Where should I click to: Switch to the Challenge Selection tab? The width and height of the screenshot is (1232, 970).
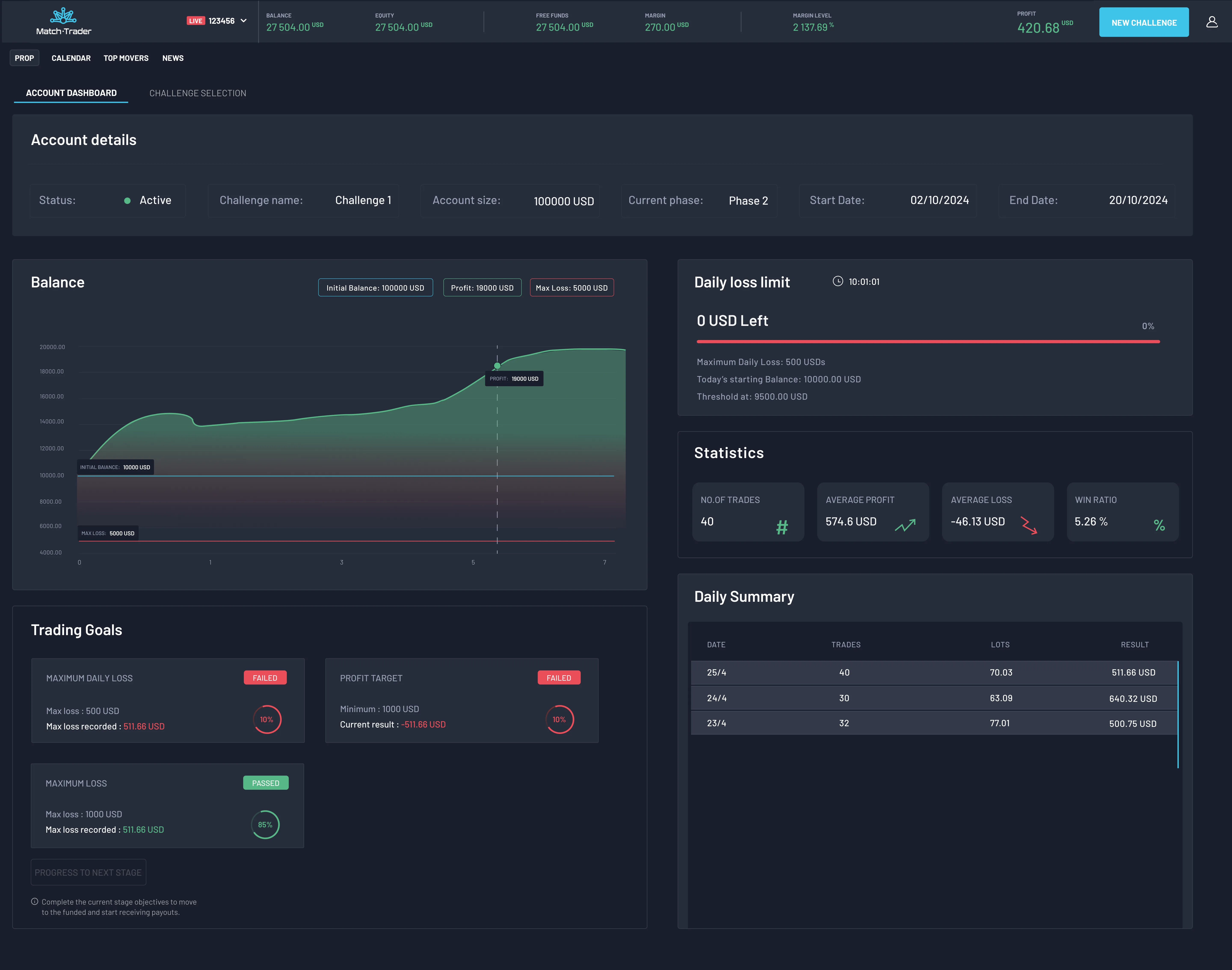point(198,93)
